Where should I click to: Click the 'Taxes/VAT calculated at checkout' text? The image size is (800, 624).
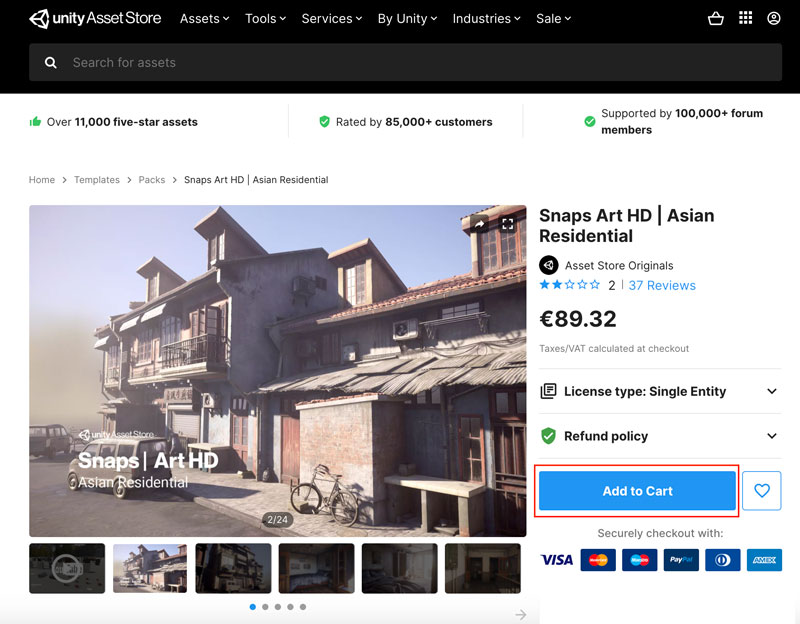[x=614, y=348]
